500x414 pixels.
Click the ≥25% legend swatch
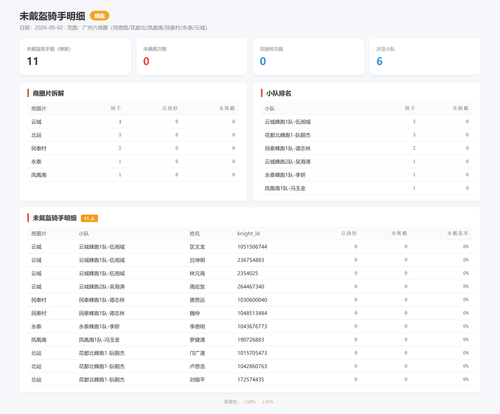click(x=268, y=402)
